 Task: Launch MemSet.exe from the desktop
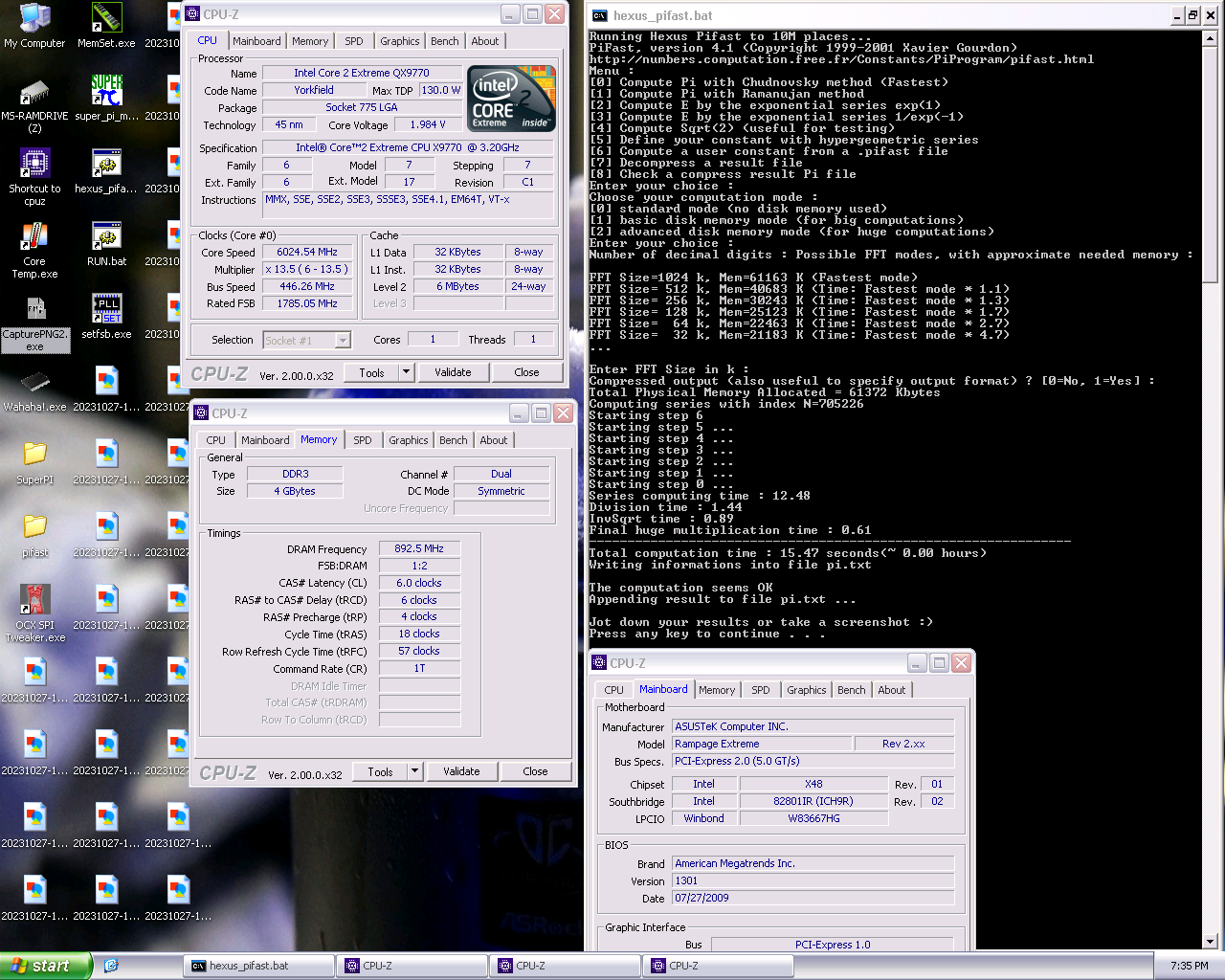click(106, 26)
